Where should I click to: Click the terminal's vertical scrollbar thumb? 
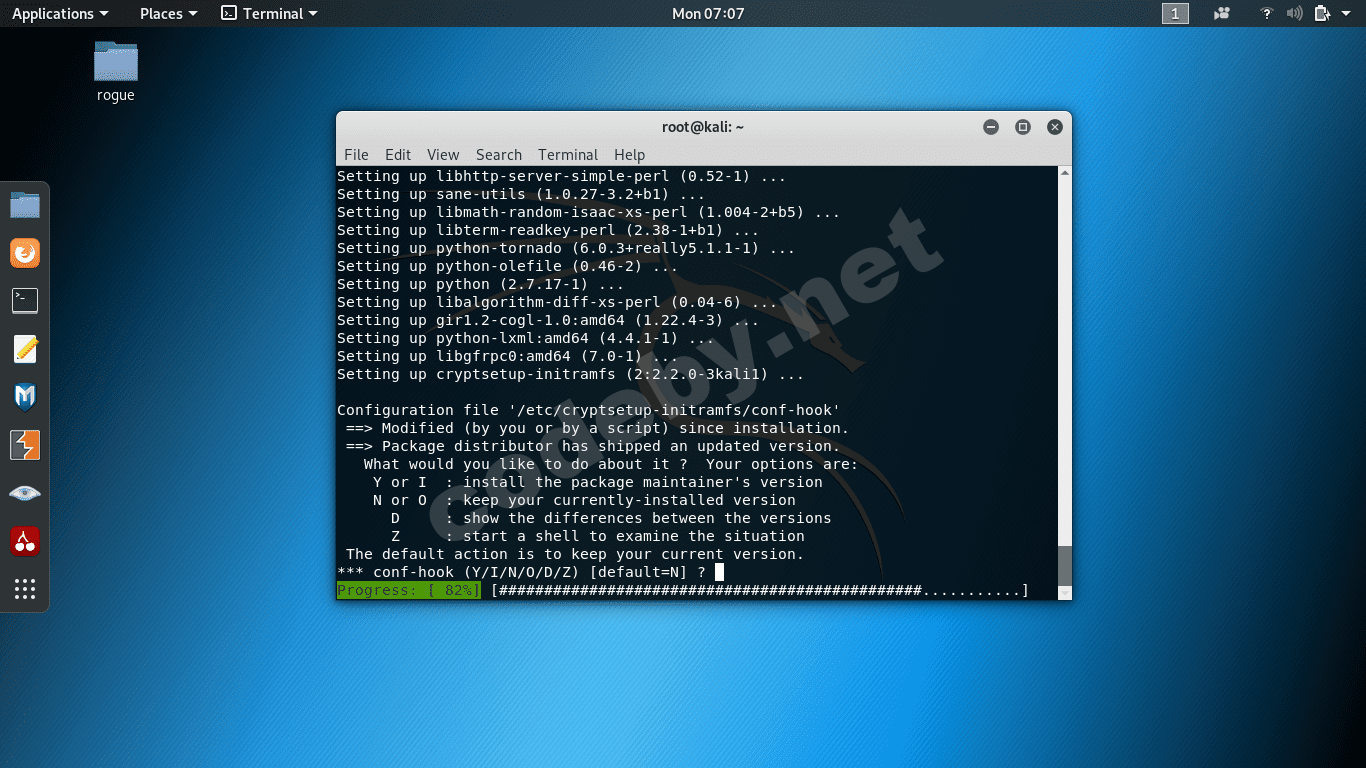(x=1065, y=567)
